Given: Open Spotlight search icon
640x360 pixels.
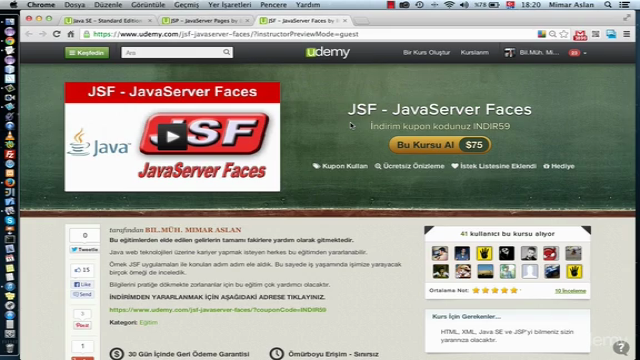Looking at the screenshot, I should (x=608, y=5).
